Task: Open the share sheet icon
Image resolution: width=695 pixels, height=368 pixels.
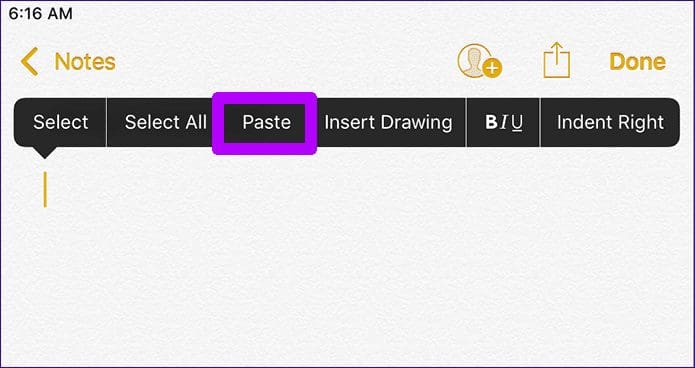Action: click(557, 60)
